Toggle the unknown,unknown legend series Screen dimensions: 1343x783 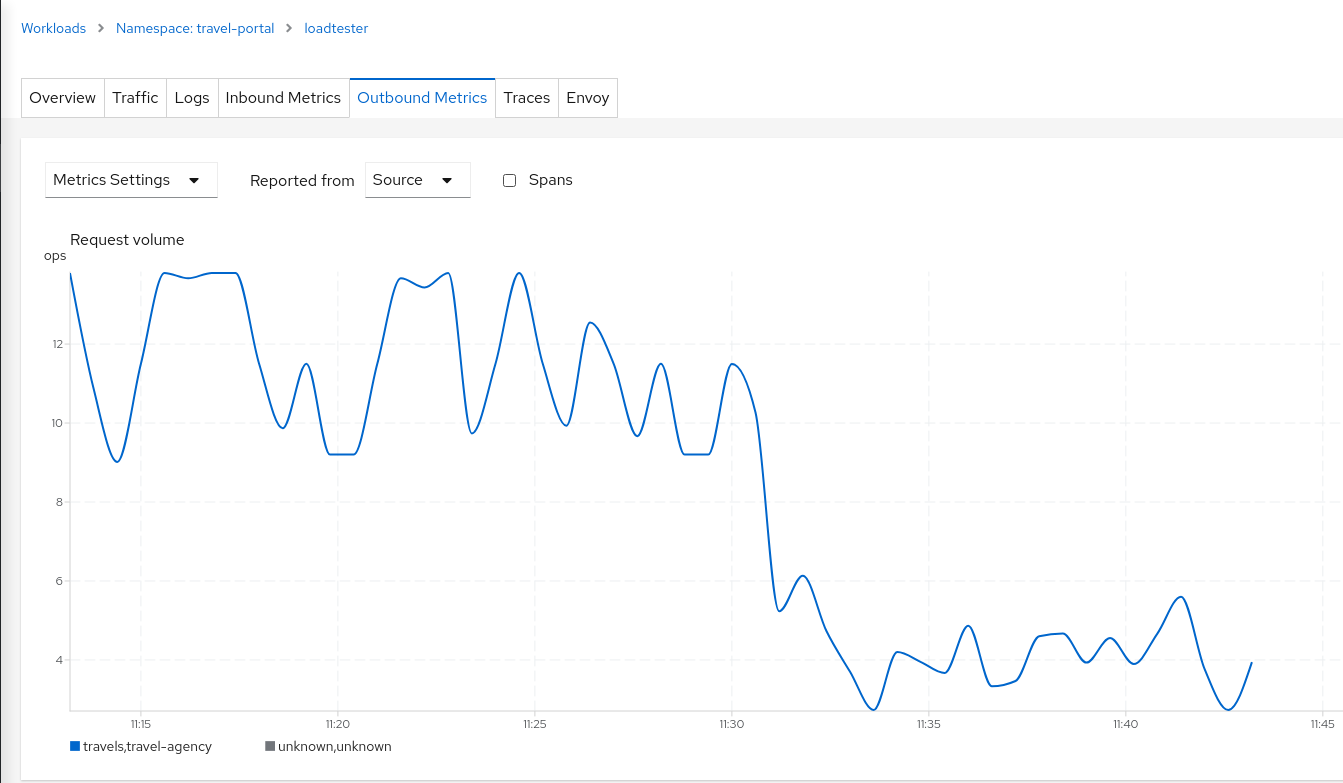tap(330, 746)
